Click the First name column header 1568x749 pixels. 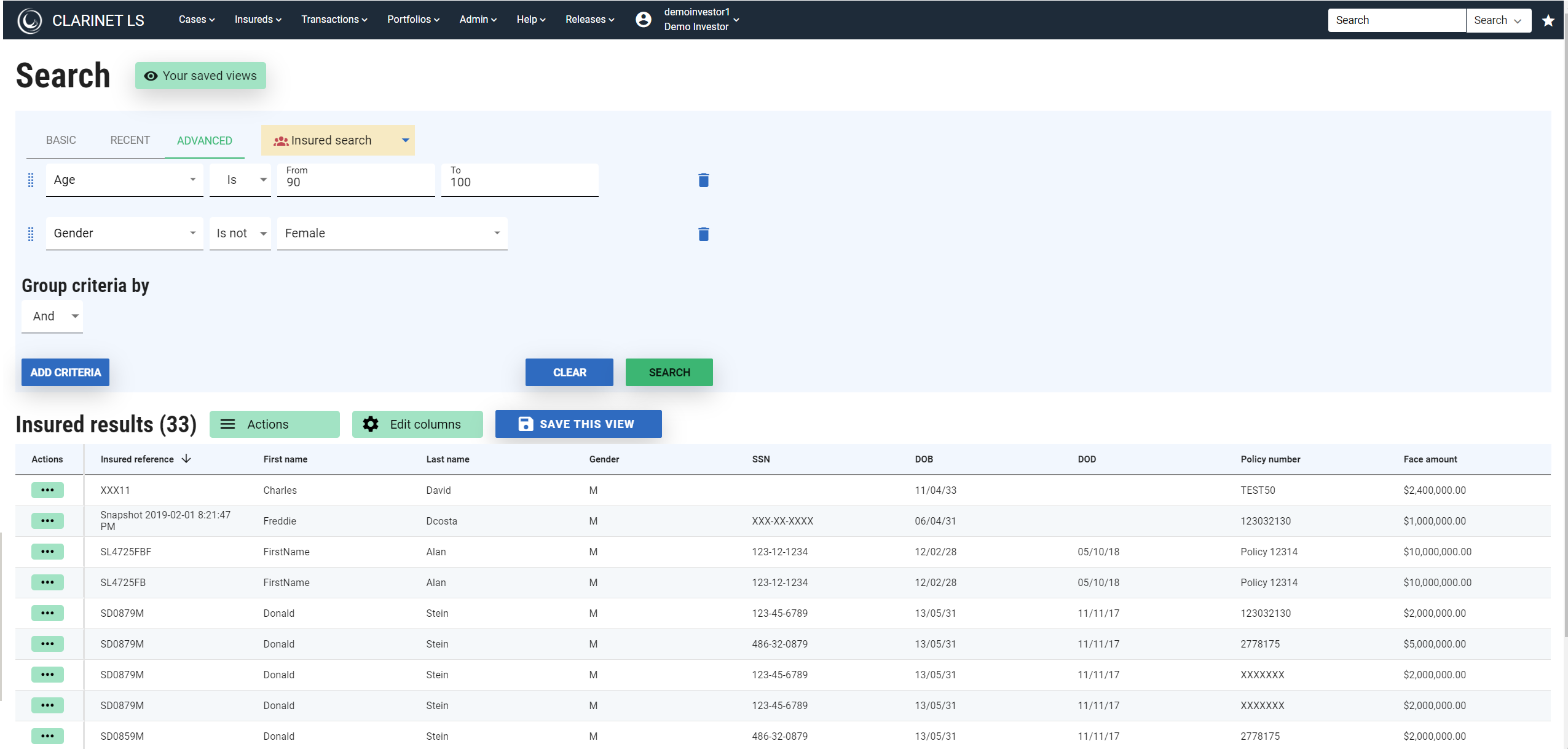point(285,459)
